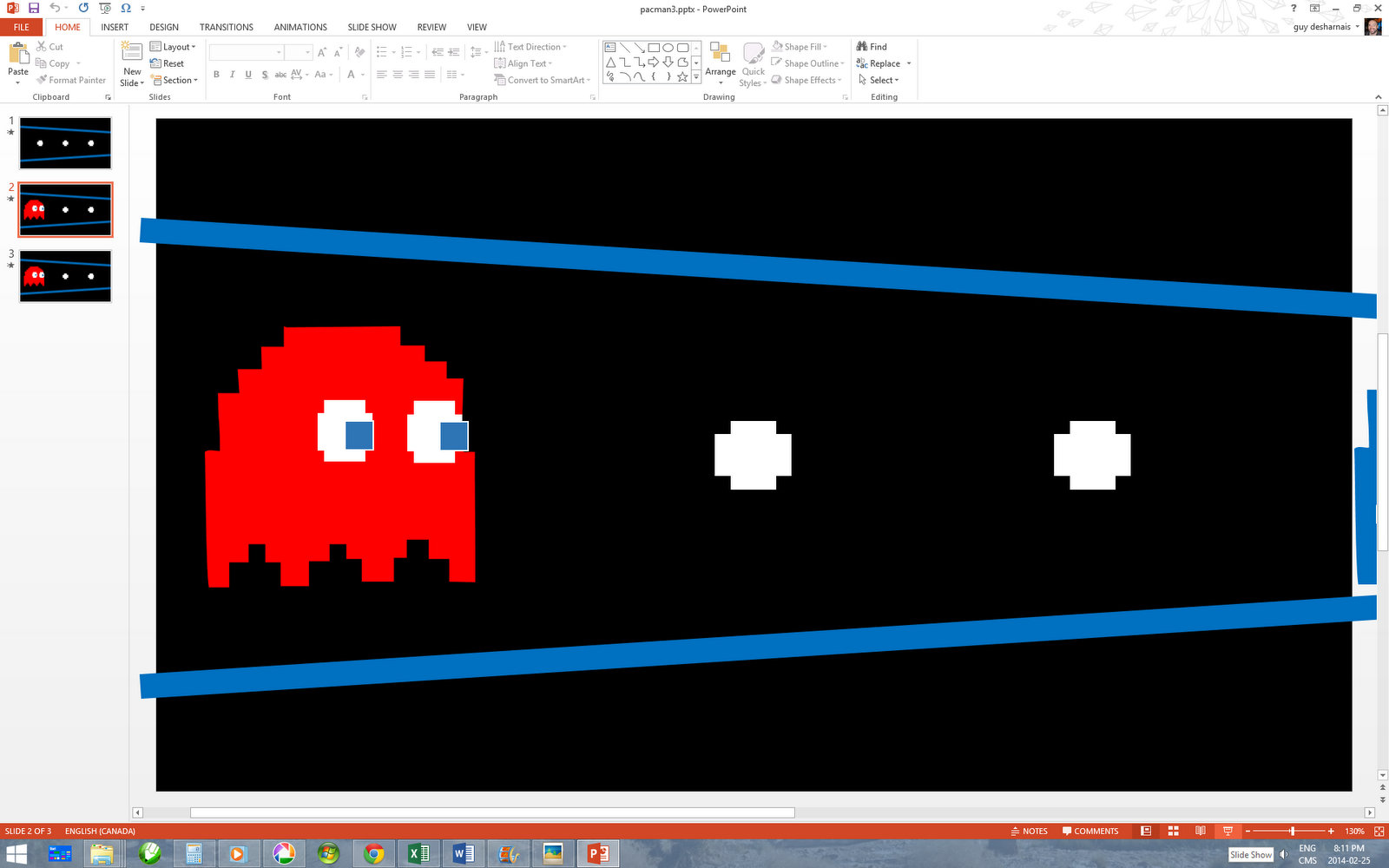Open the Layout dropdown

(x=173, y=47)
